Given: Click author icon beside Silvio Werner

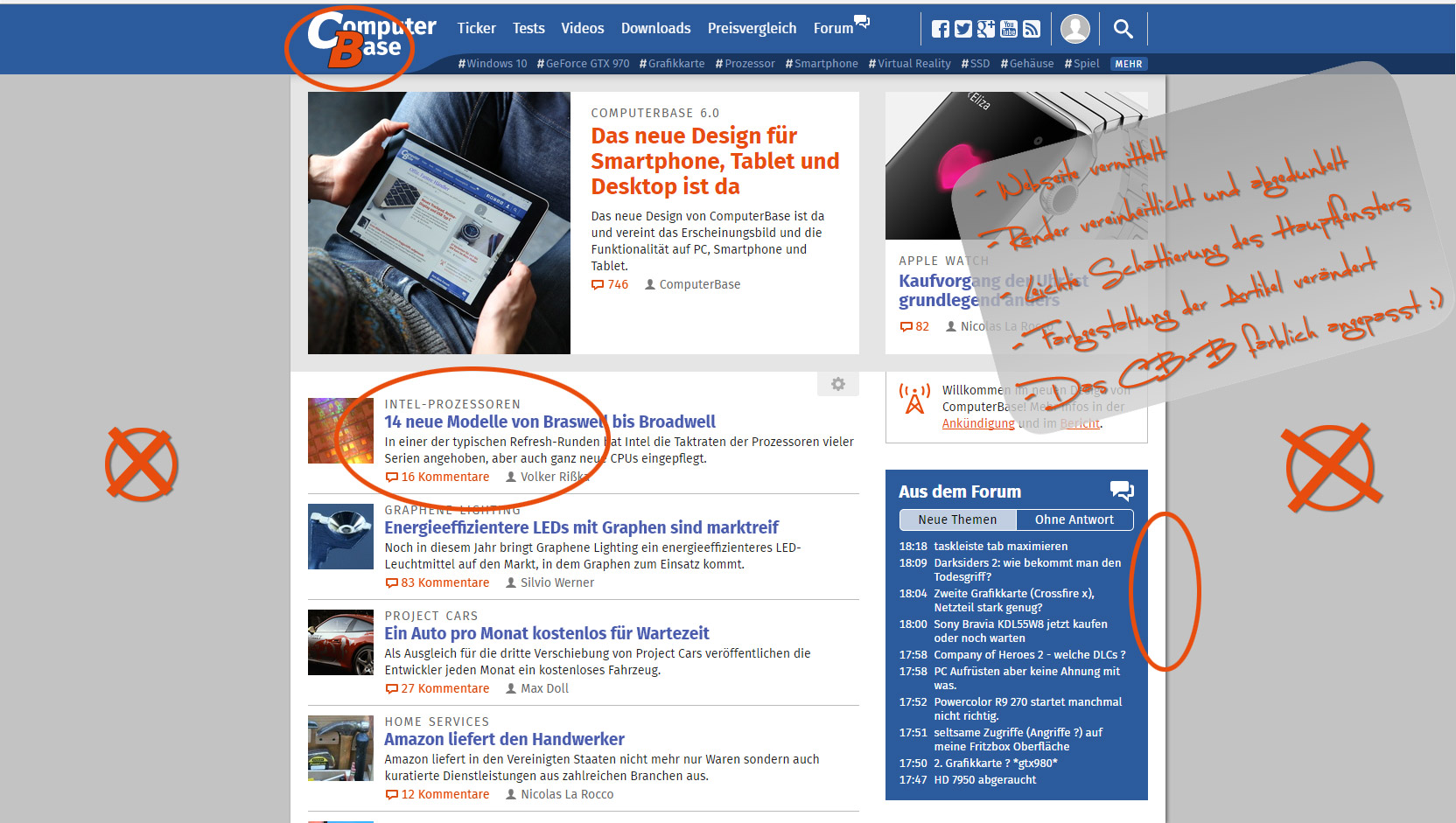Looking at the screenshot, I should 511,582.
